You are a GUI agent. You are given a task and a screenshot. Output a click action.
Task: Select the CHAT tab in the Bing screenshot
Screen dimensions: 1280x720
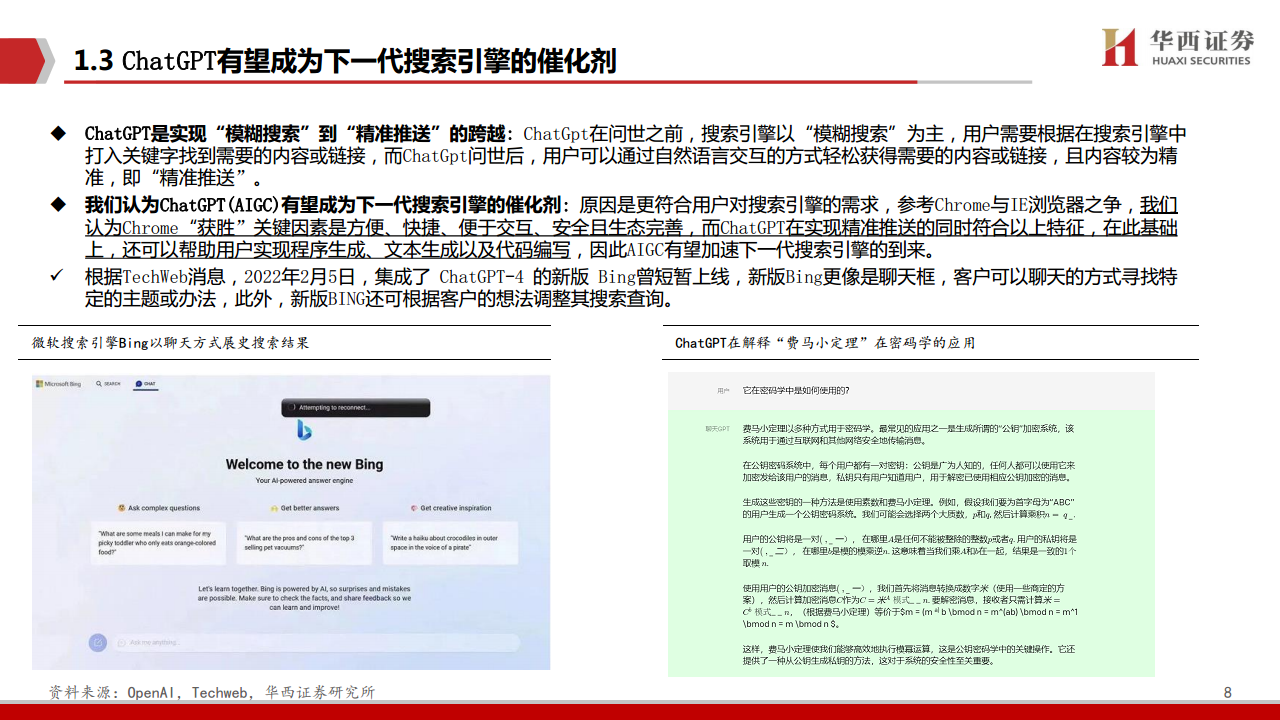tap(144, 384)
